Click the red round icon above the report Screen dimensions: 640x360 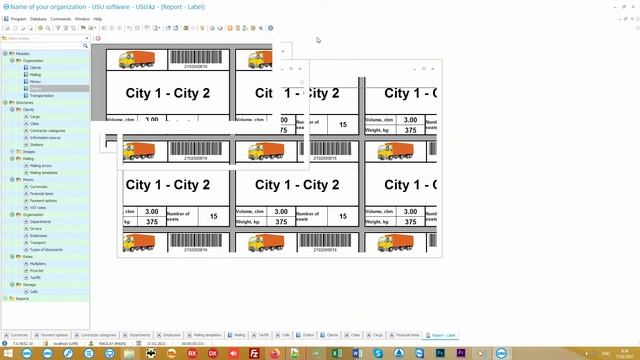click(x=98, y=38)
